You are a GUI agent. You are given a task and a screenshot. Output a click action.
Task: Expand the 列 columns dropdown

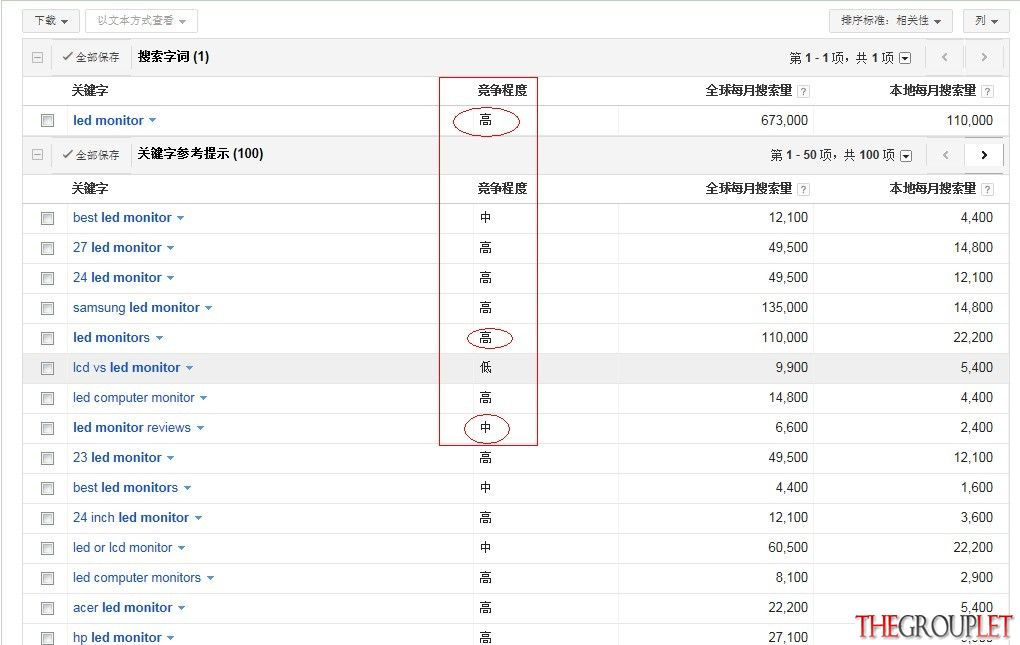[x=986, y=21]
